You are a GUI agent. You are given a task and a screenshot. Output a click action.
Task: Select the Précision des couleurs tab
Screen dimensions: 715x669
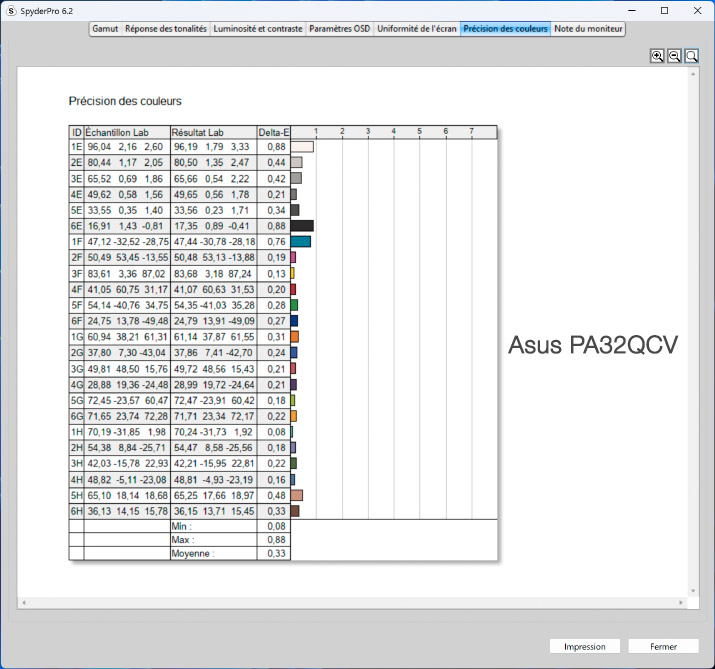(x=505, y=29)
